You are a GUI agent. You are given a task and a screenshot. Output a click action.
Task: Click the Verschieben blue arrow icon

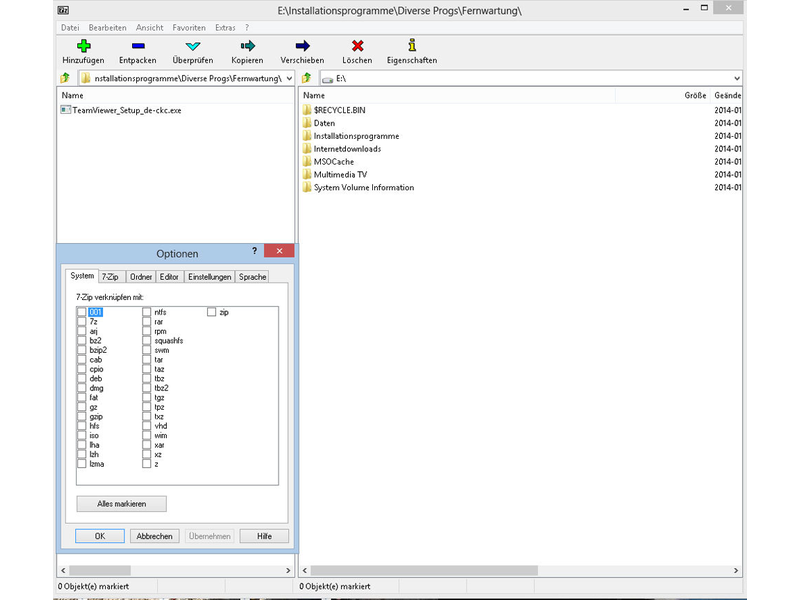coord(303,46)
